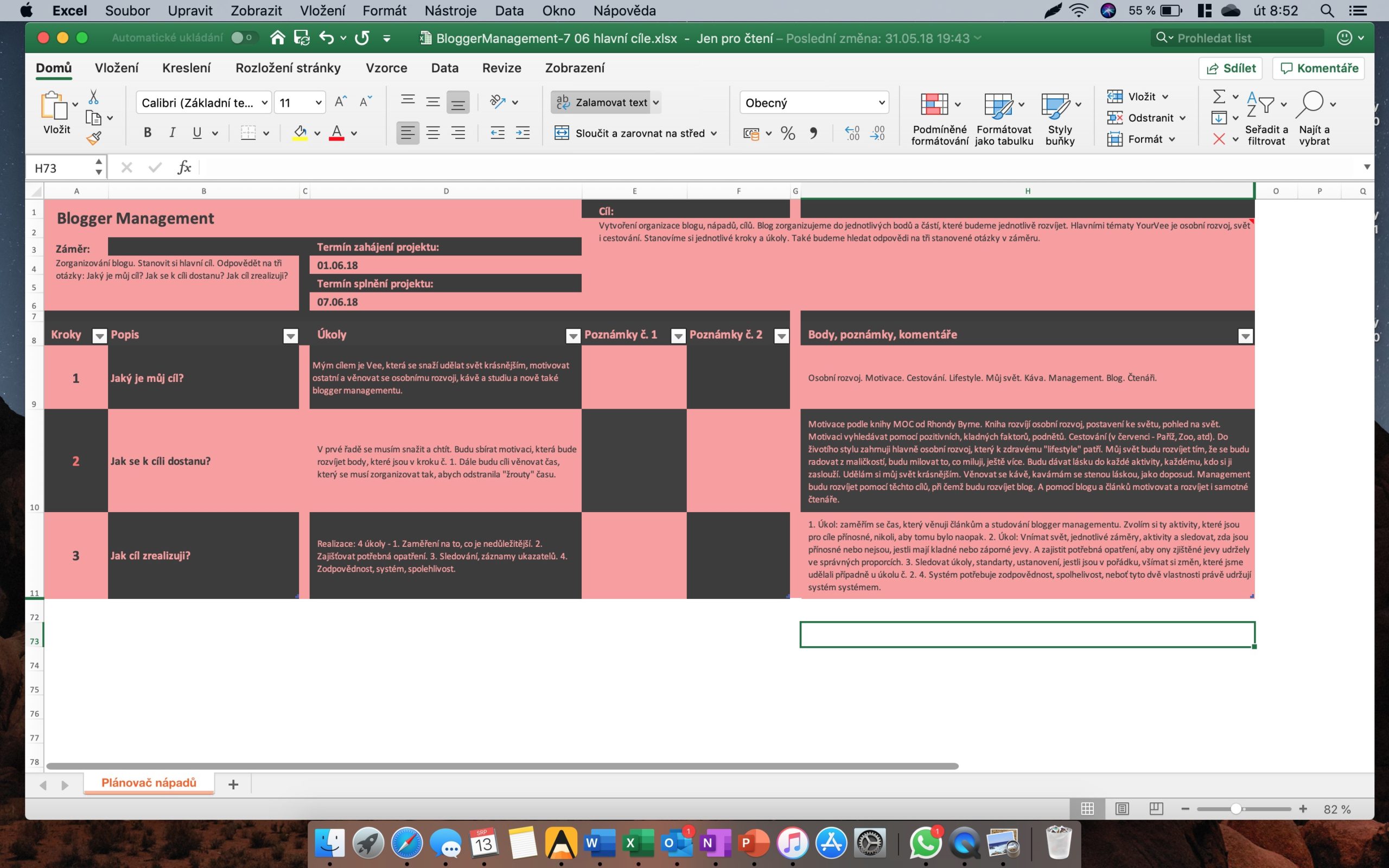Apply italic formatting
The height and width of the screenshot is (868, 1389).
click(171, 132)
